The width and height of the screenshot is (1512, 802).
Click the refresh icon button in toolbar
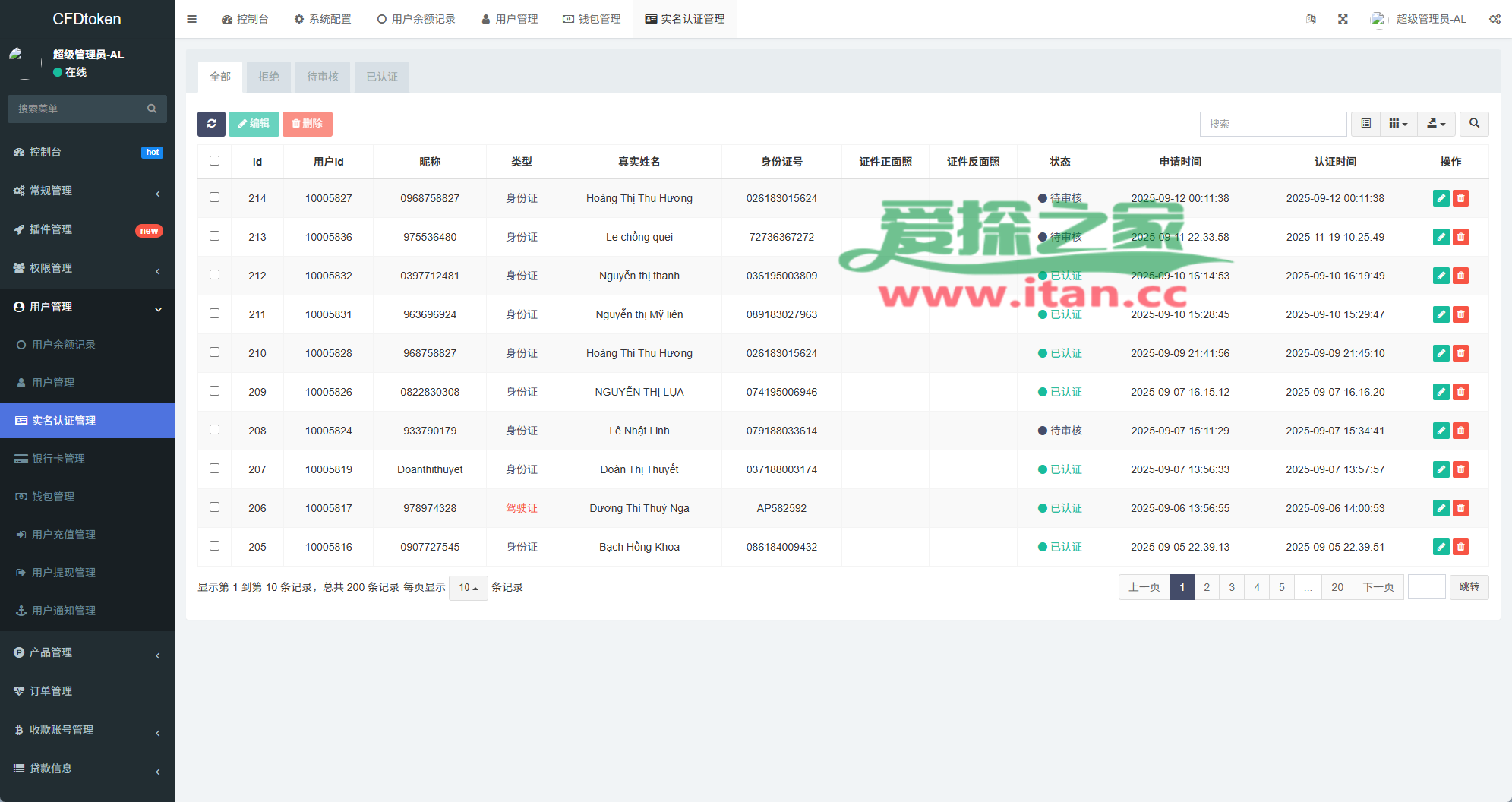click(x=211, y=124)
